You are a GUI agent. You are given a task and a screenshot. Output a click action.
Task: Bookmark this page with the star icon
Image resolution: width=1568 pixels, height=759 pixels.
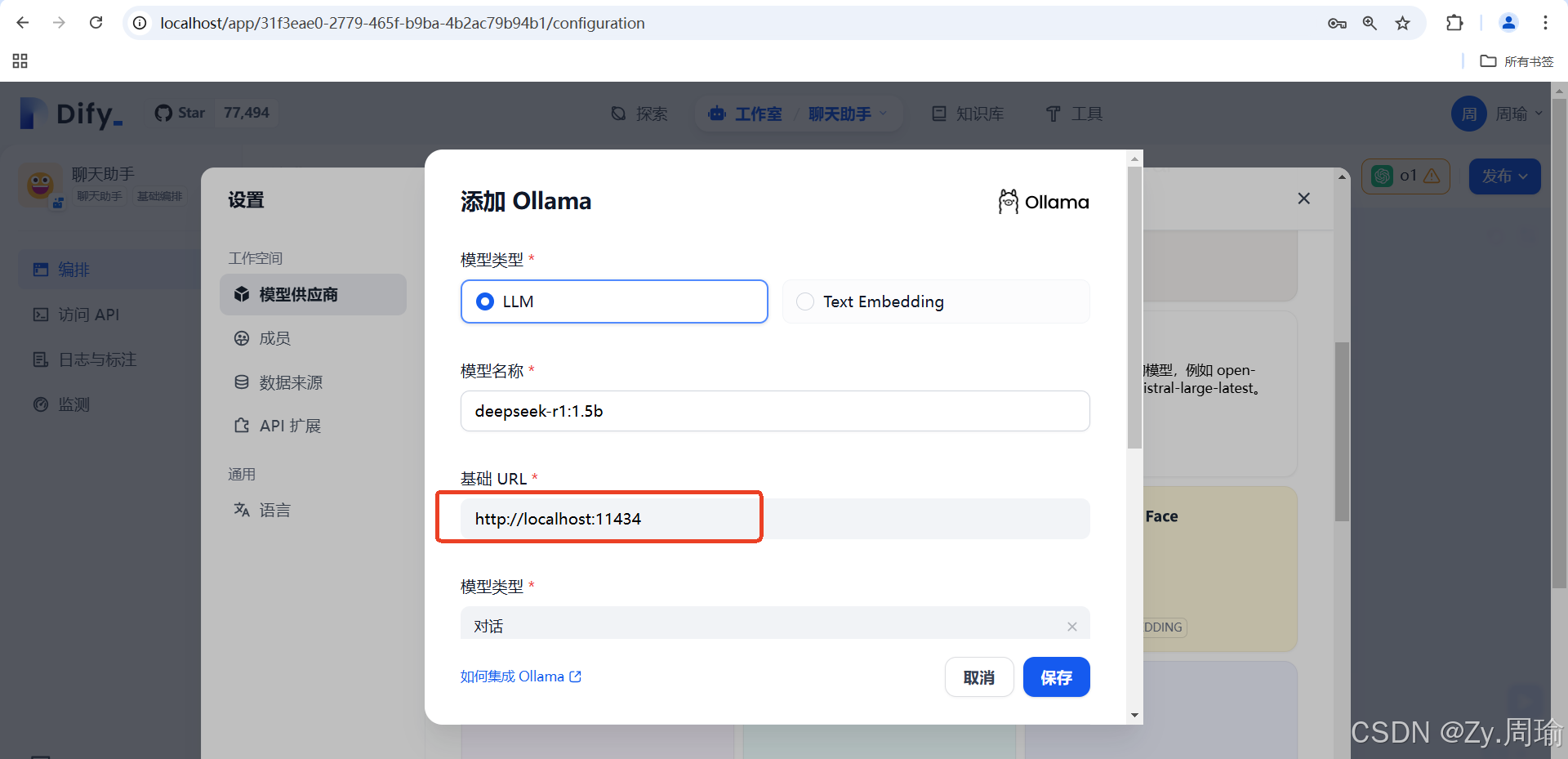point(1402,23)
